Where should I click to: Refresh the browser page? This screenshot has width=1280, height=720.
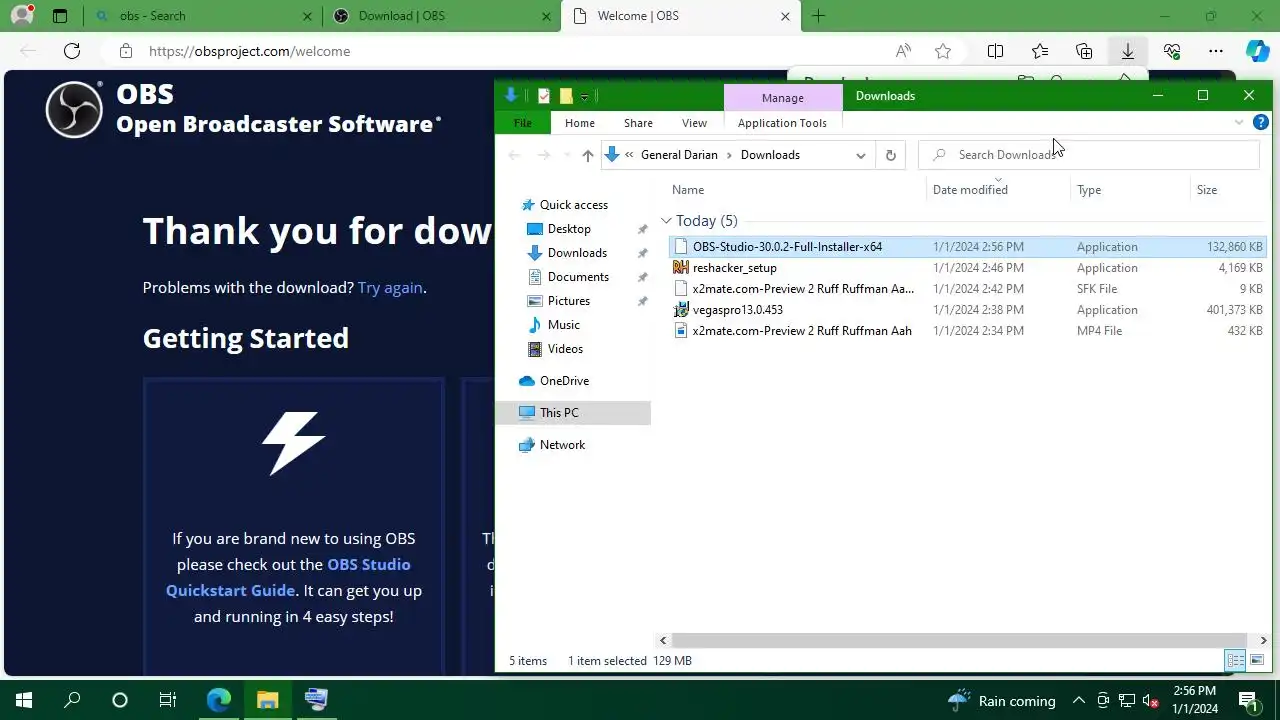click(72, 51)
